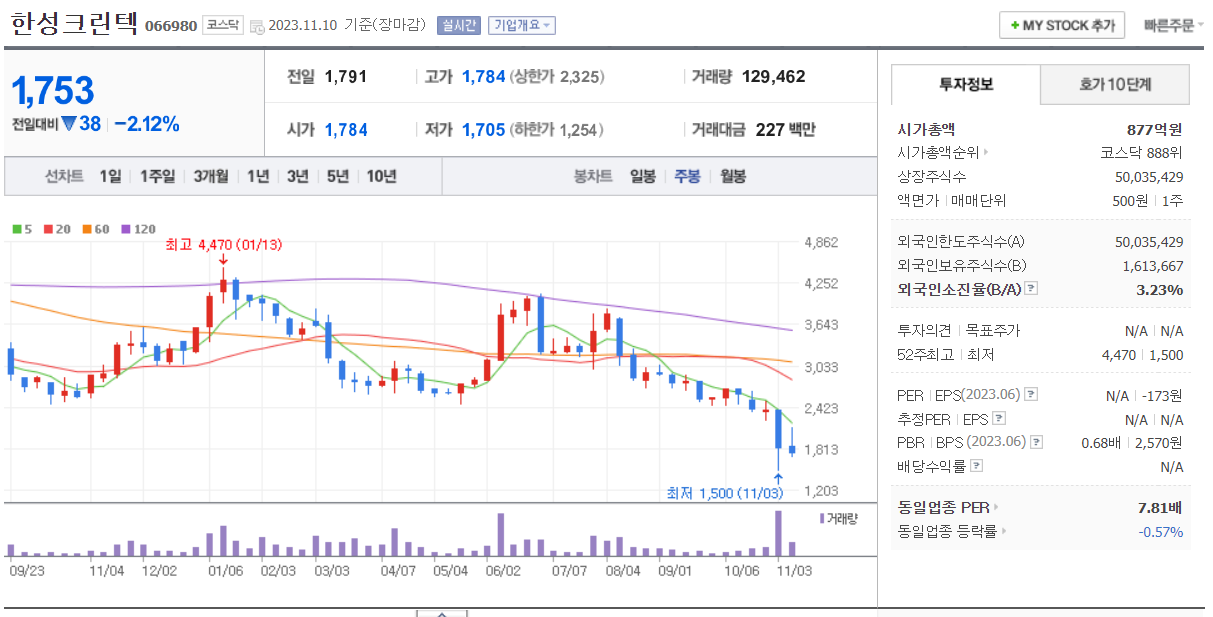Click the 투자의견 label
Screen dimensions: 1213x617
(924, 331)
